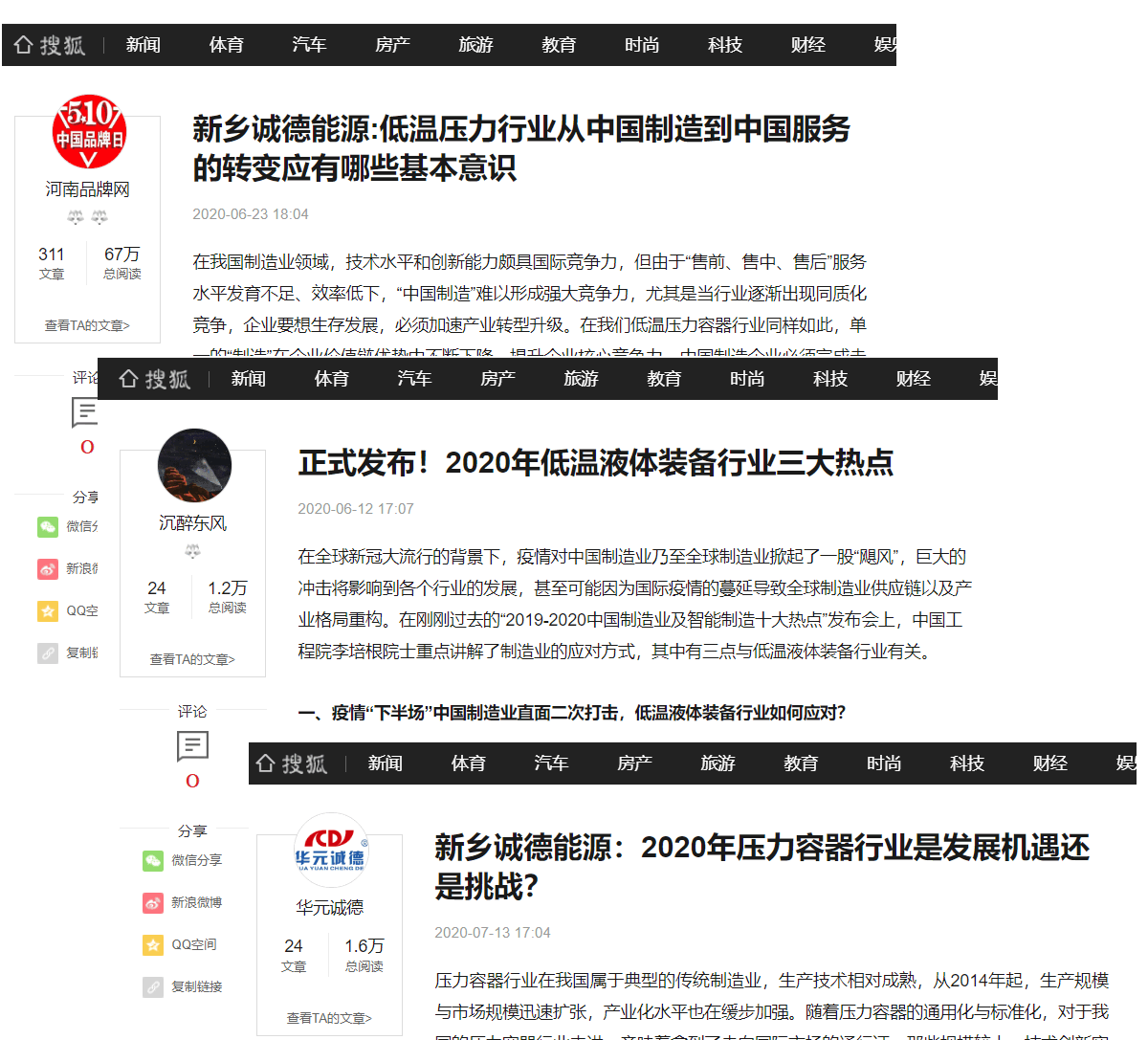This screenshot has height=1040, width=1148.
Task: Open 教育 in 沉醉东风 page nav bar
Action: tap(665, 379)
